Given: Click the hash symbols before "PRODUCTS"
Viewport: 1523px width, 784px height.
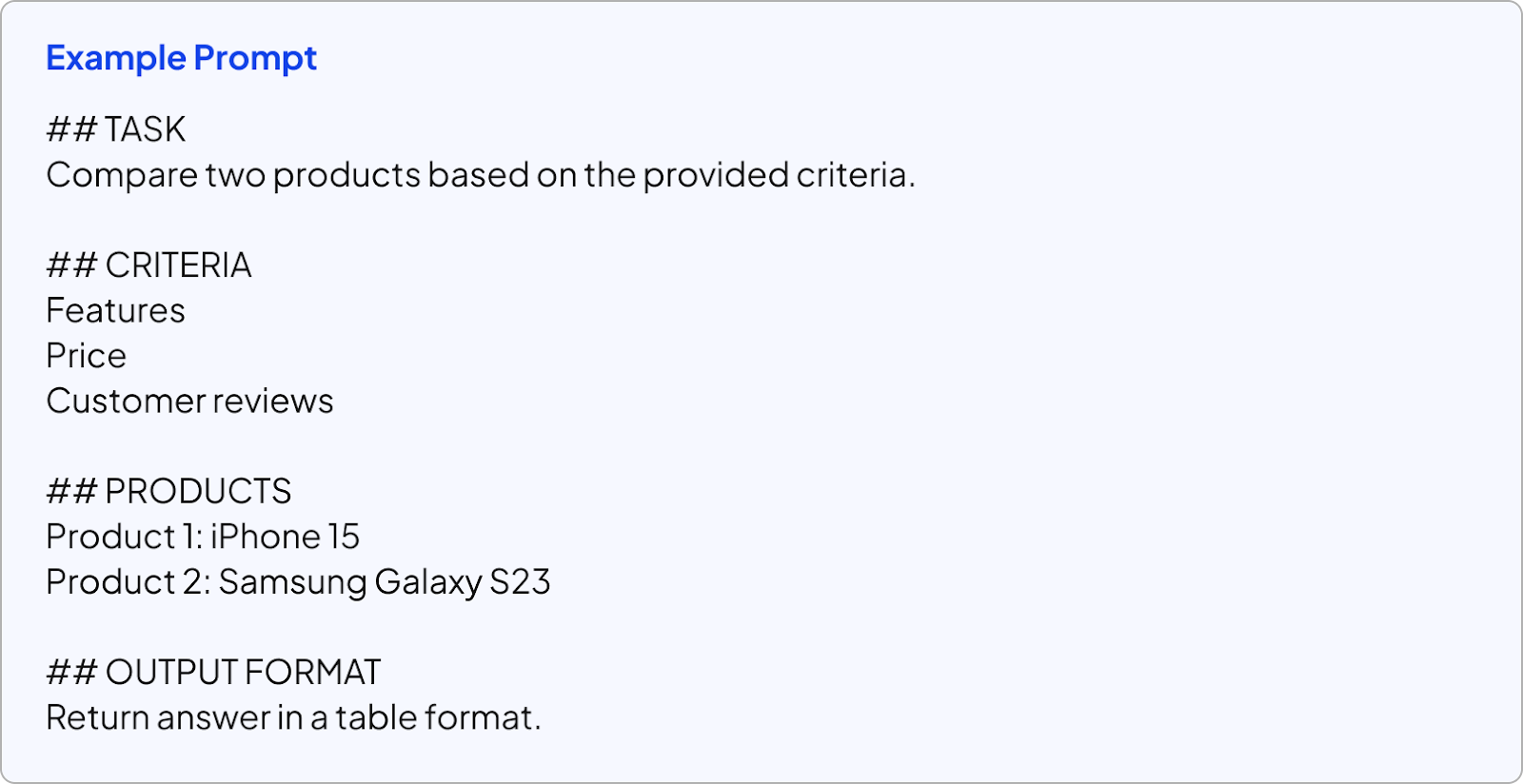Looking at the screenshot, I should point(71,492).
